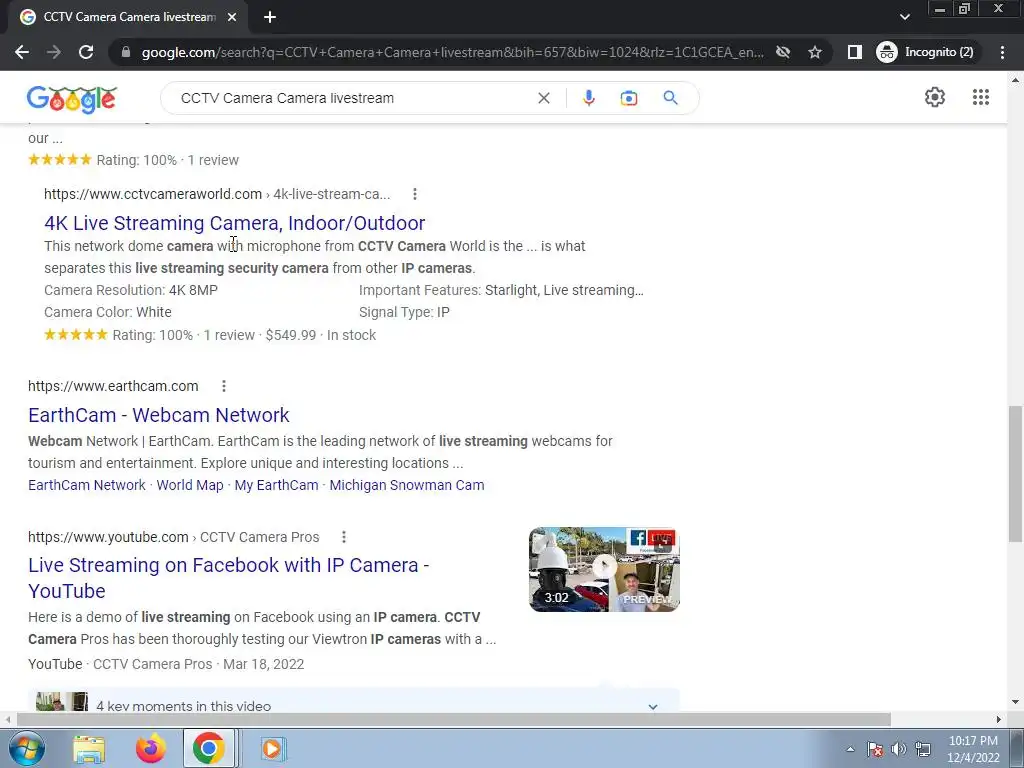Open the volume speaker icon
Screen dimensions: 1024x768
[x=899, y=749]
